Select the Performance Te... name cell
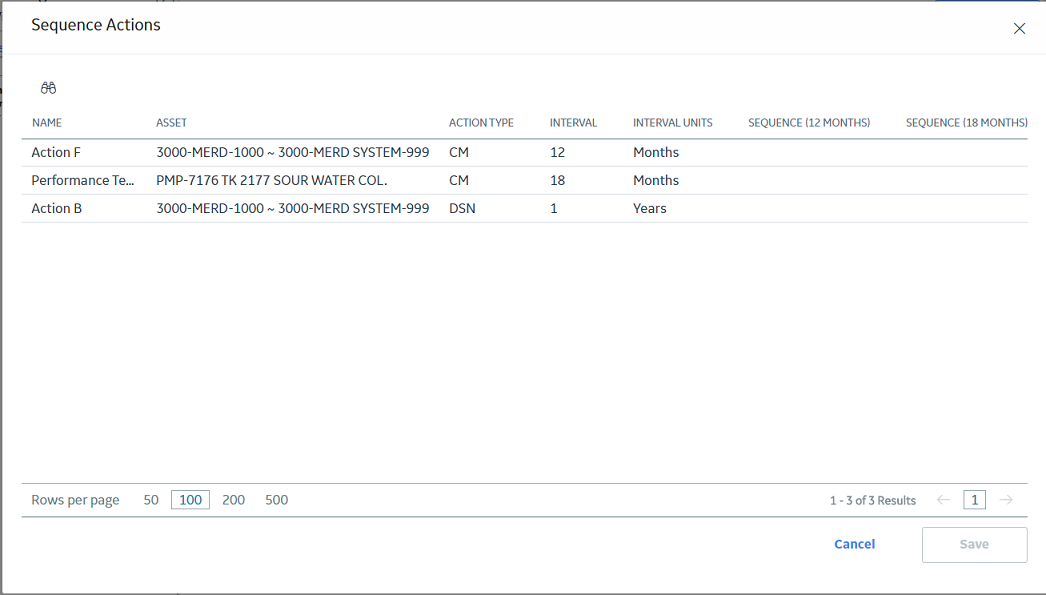The image size is (1046, 595). click(x=83, y=181)
